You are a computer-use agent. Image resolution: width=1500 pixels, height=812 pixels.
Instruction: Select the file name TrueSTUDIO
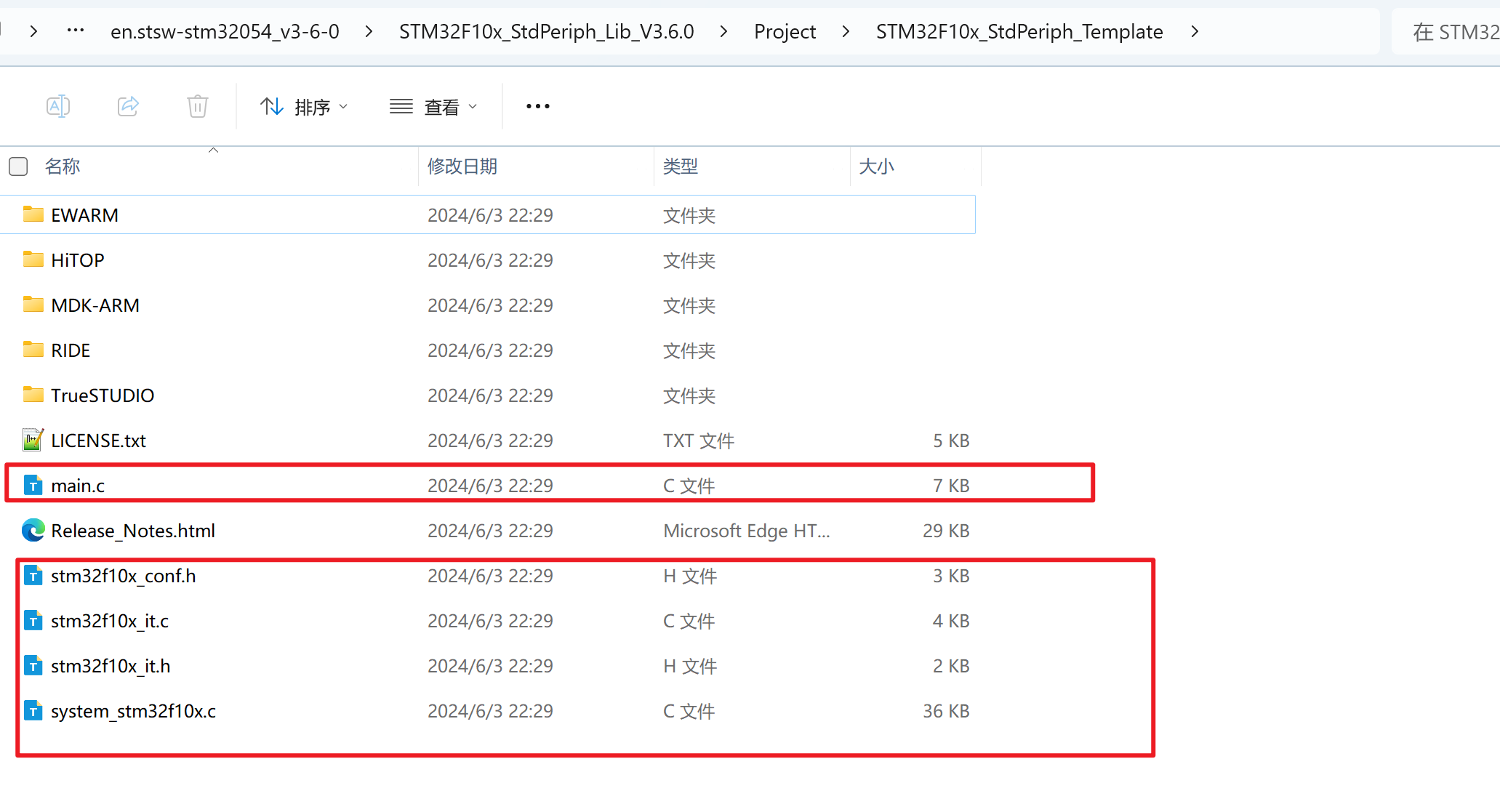[x=103, y=395]
